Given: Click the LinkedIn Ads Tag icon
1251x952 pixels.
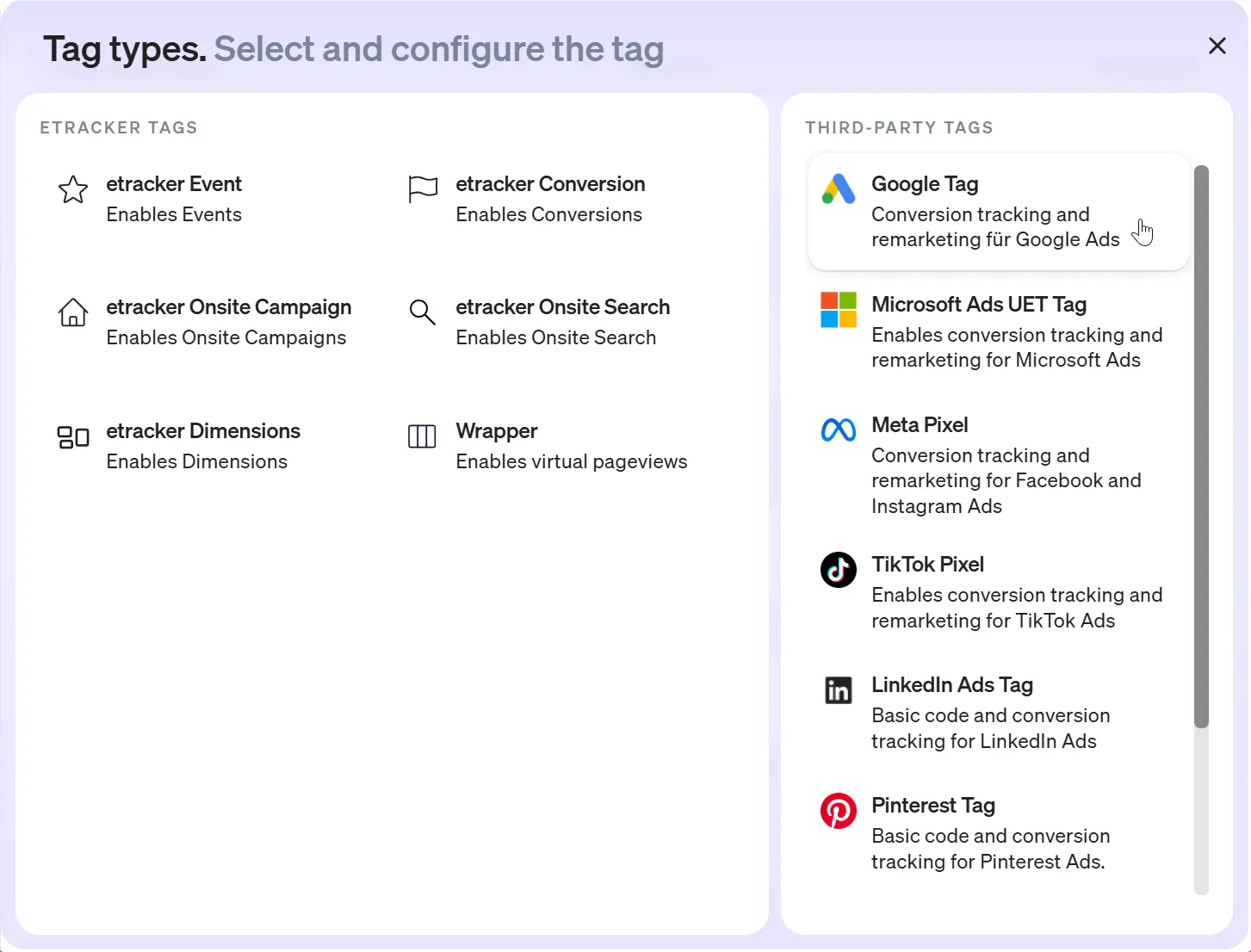Looking at the screenshot, I should pos(838,689).
